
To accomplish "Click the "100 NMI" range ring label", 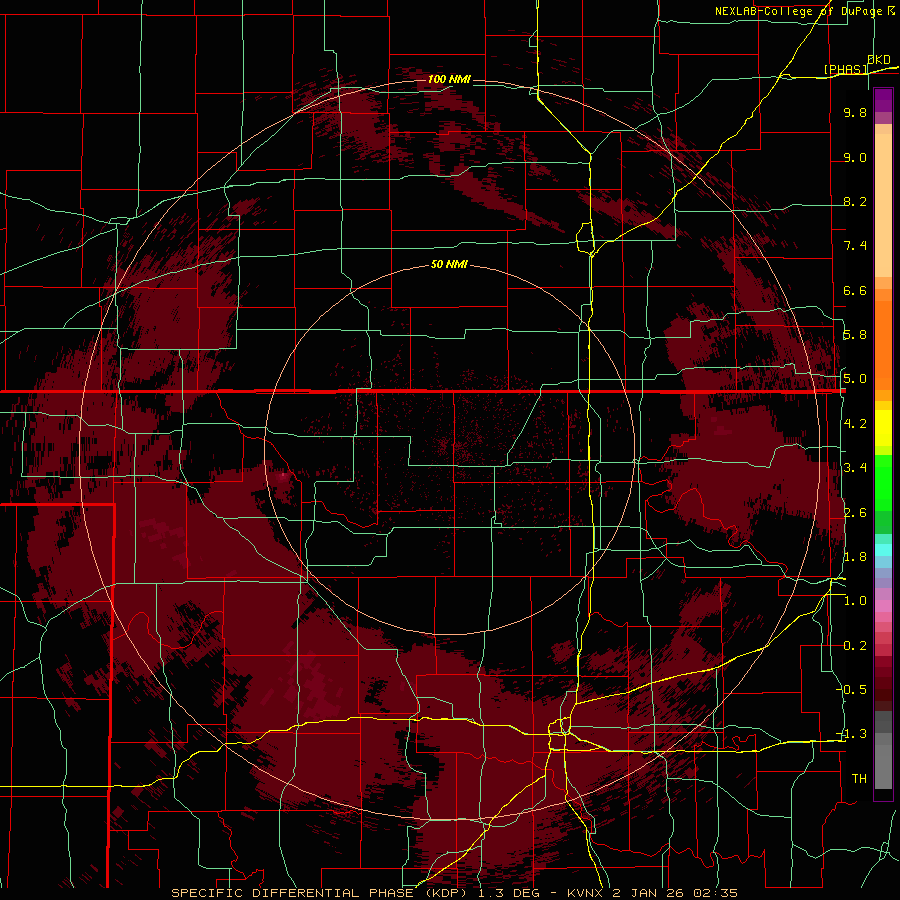I will click(x=449, y=79).
